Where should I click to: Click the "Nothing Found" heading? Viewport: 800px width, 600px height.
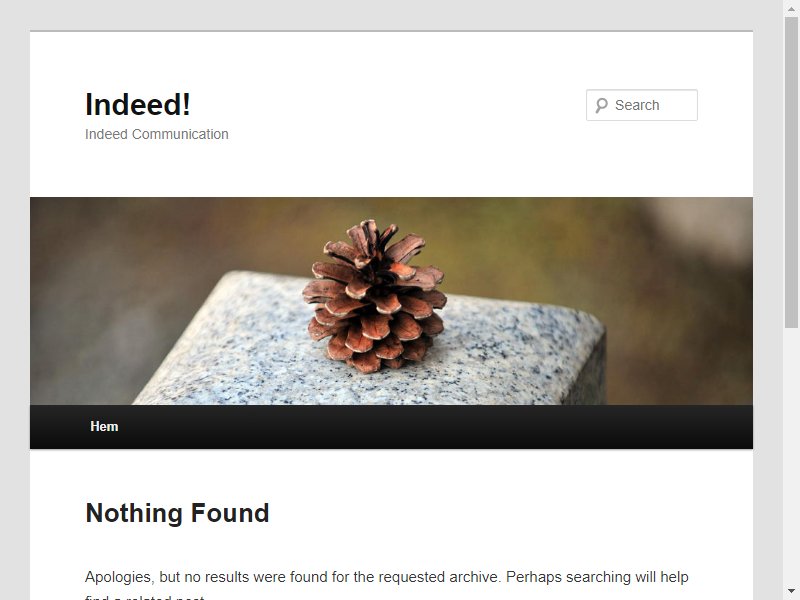point(177,513)
